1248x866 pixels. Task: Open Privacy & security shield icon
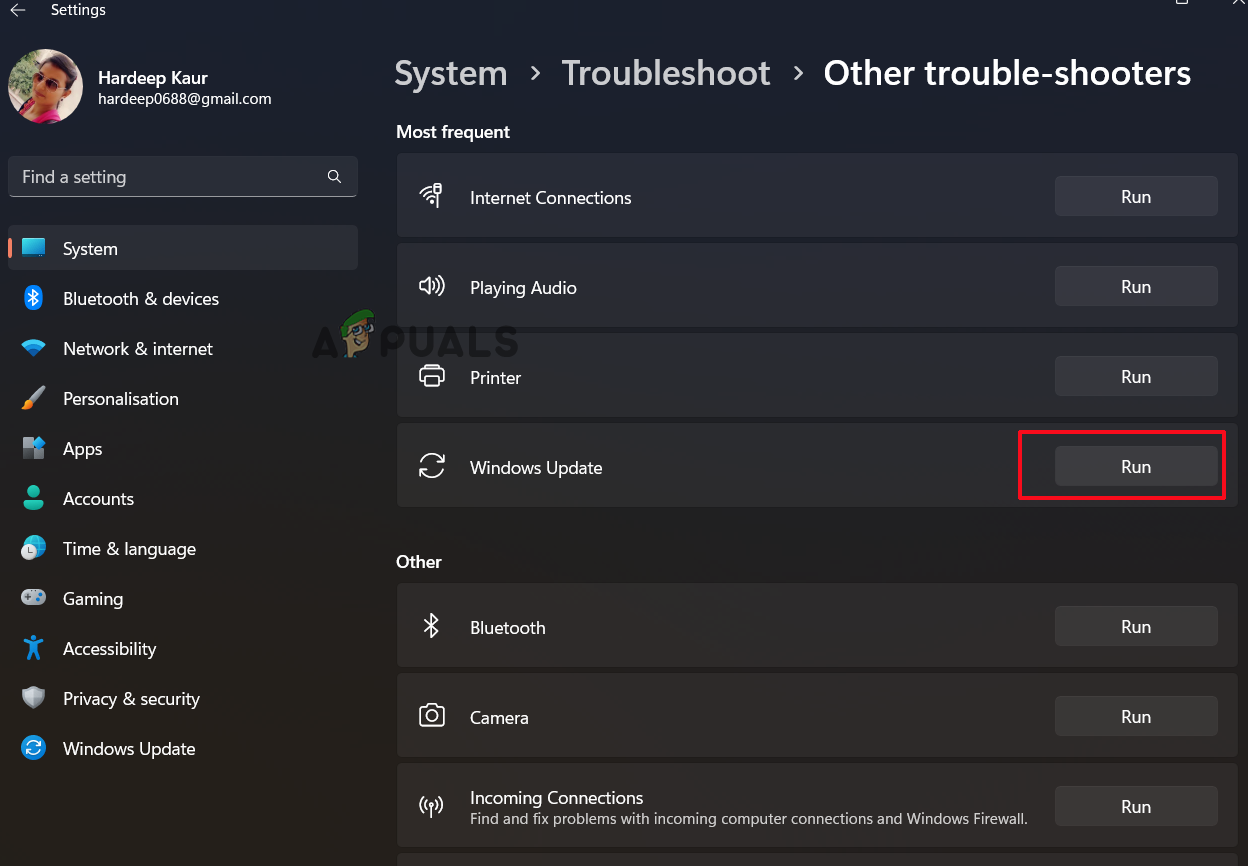click(x=34, y=698)
